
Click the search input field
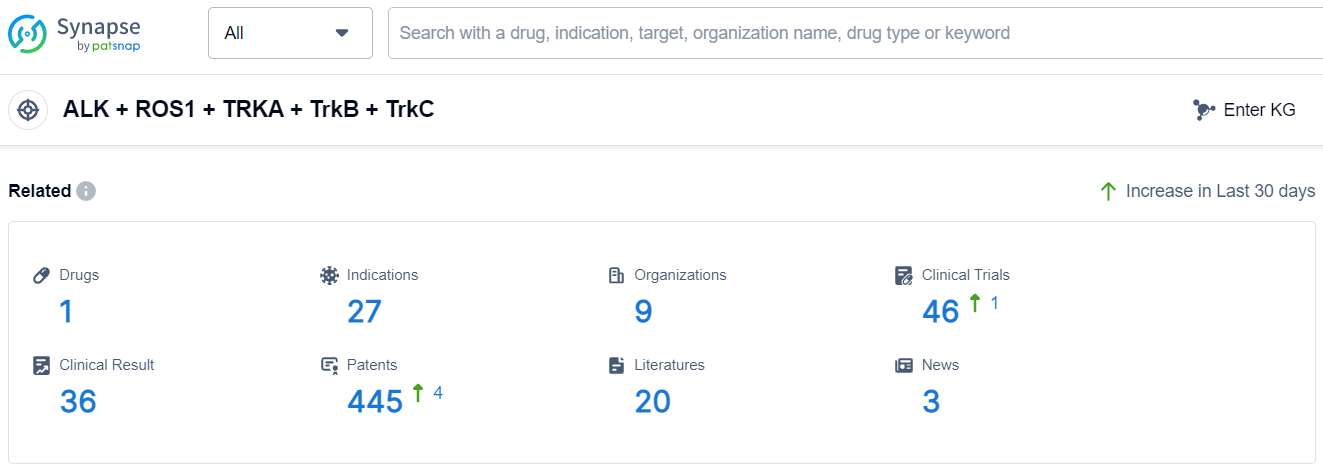(850, 33)
